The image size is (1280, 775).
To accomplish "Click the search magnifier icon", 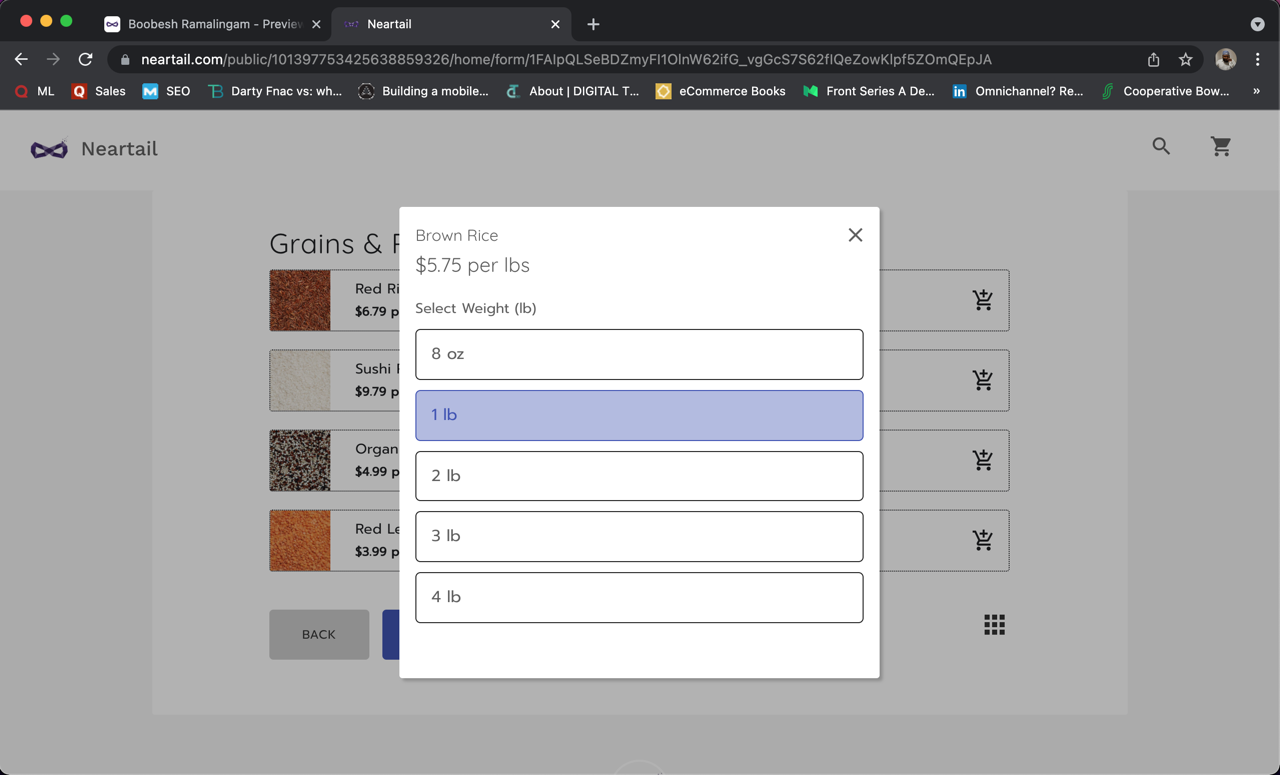I will pos(1160,146).
